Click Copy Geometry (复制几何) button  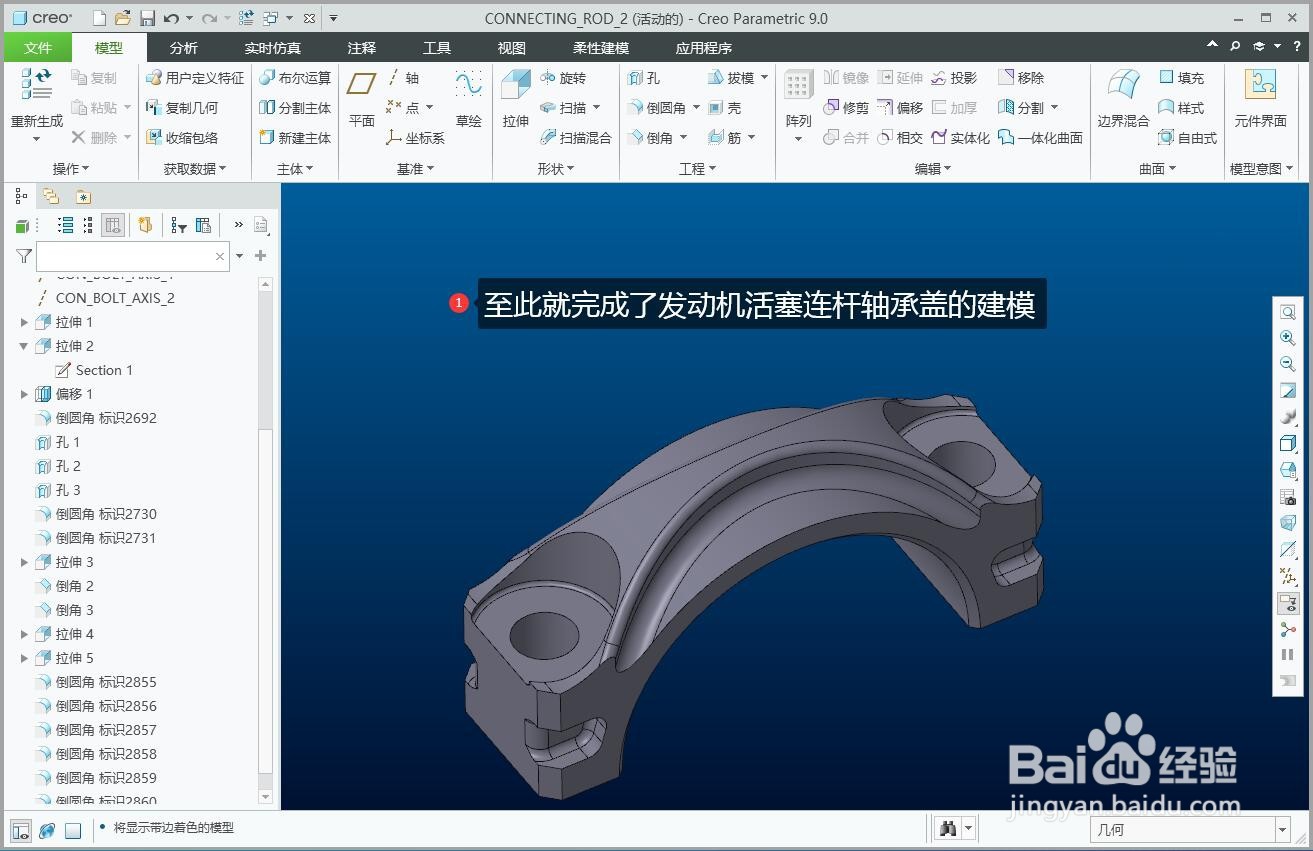(182, 108)
